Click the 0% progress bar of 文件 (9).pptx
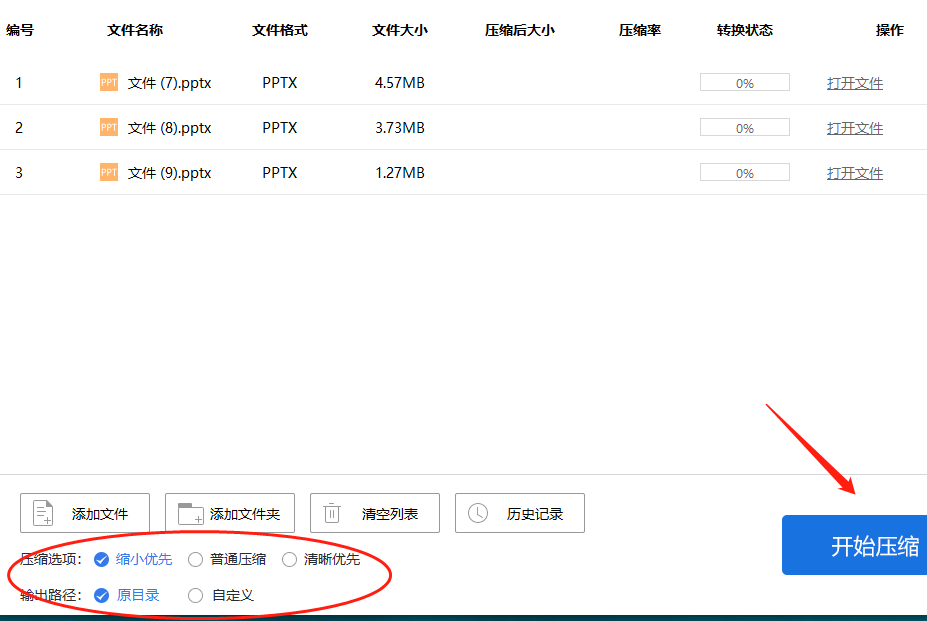This screenshot has height=621, width=927. [745, 172]
